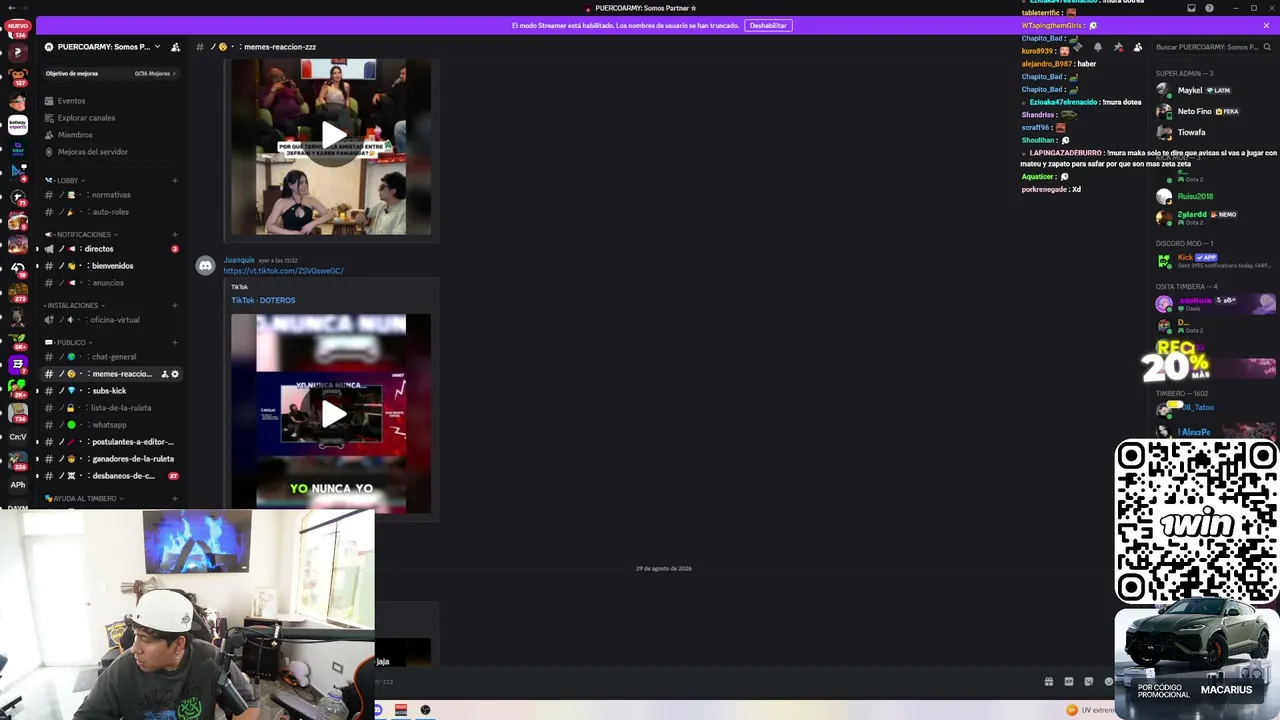Open Mejoras del servidor
1280x720 pixels.
pos(110,152)
